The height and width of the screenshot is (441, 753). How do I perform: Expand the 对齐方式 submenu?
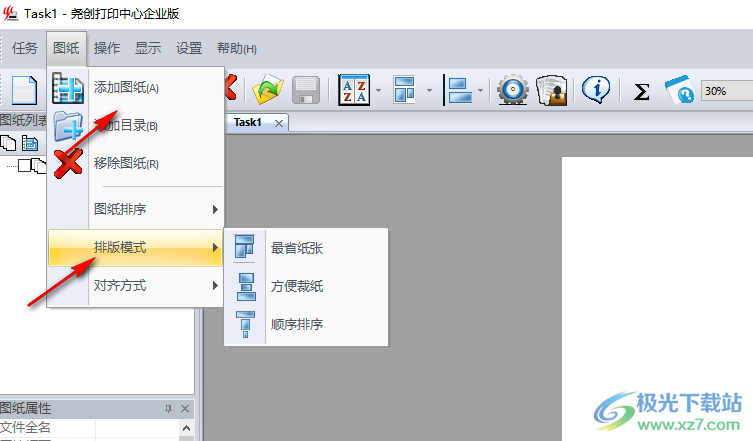coord(215,286)
